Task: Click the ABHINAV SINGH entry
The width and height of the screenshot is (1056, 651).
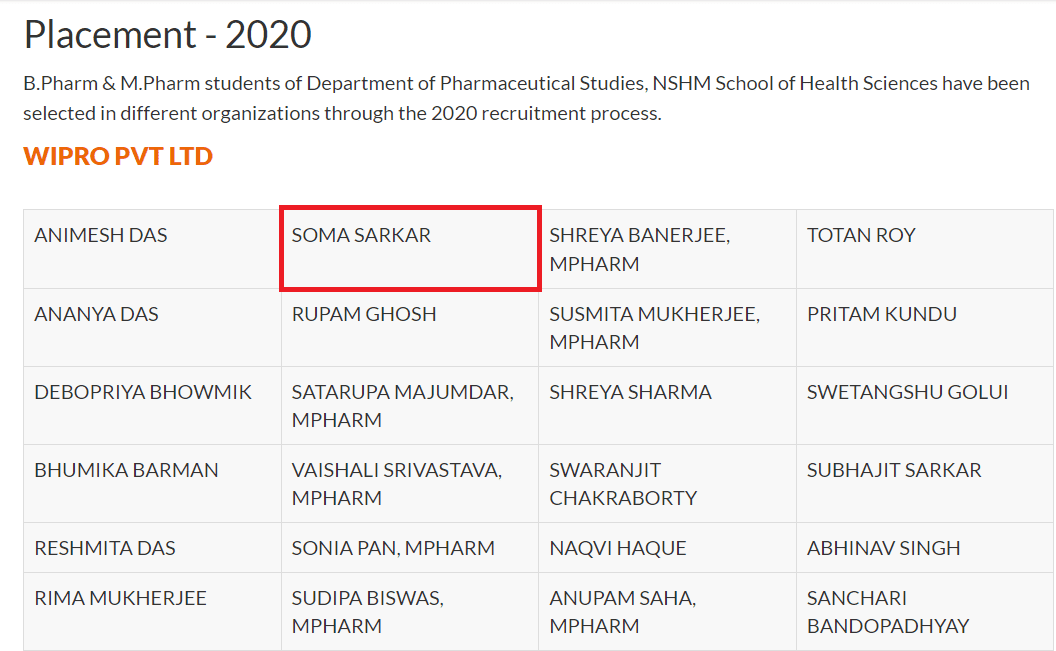Action: (924, 548)
